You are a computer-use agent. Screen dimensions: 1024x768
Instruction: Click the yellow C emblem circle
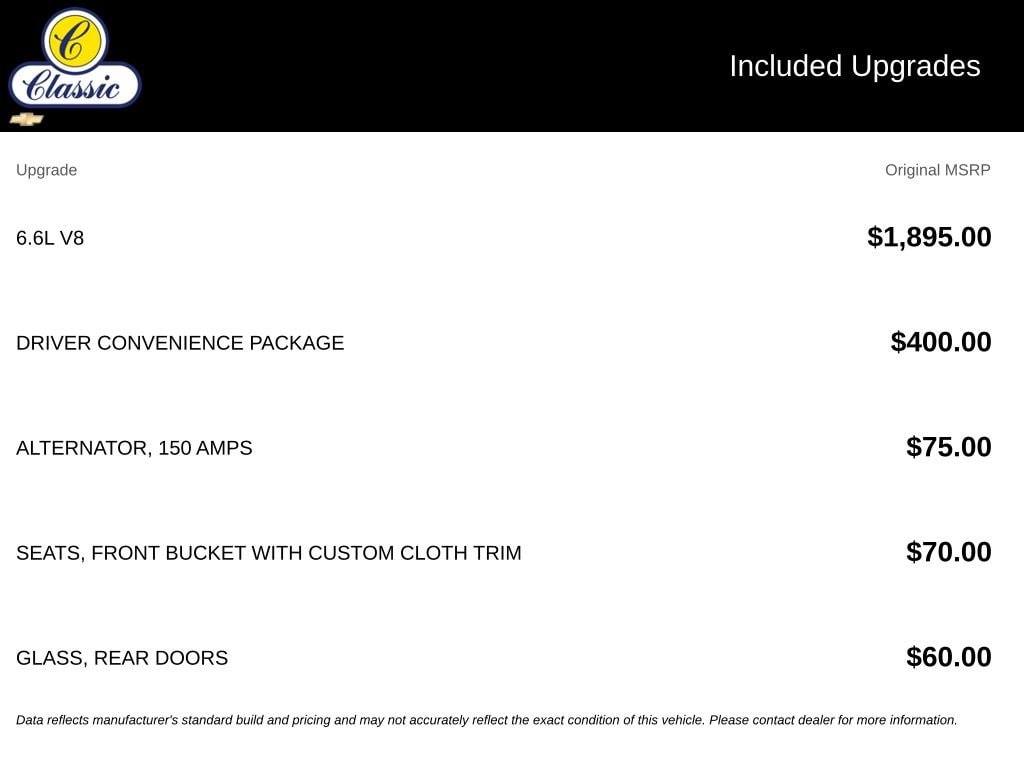74,42
